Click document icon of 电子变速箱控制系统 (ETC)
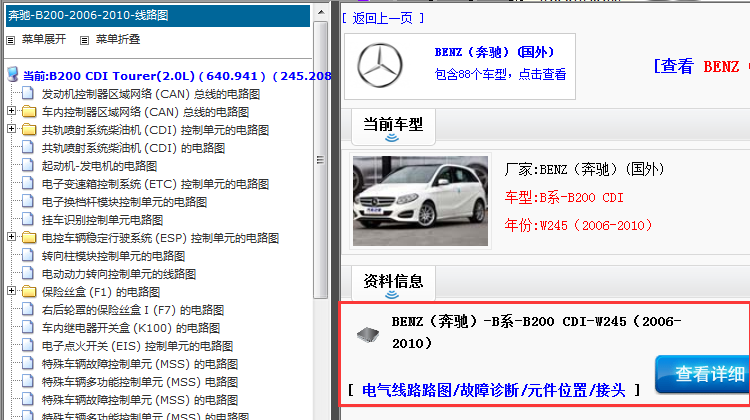 [x=28, y=183]
